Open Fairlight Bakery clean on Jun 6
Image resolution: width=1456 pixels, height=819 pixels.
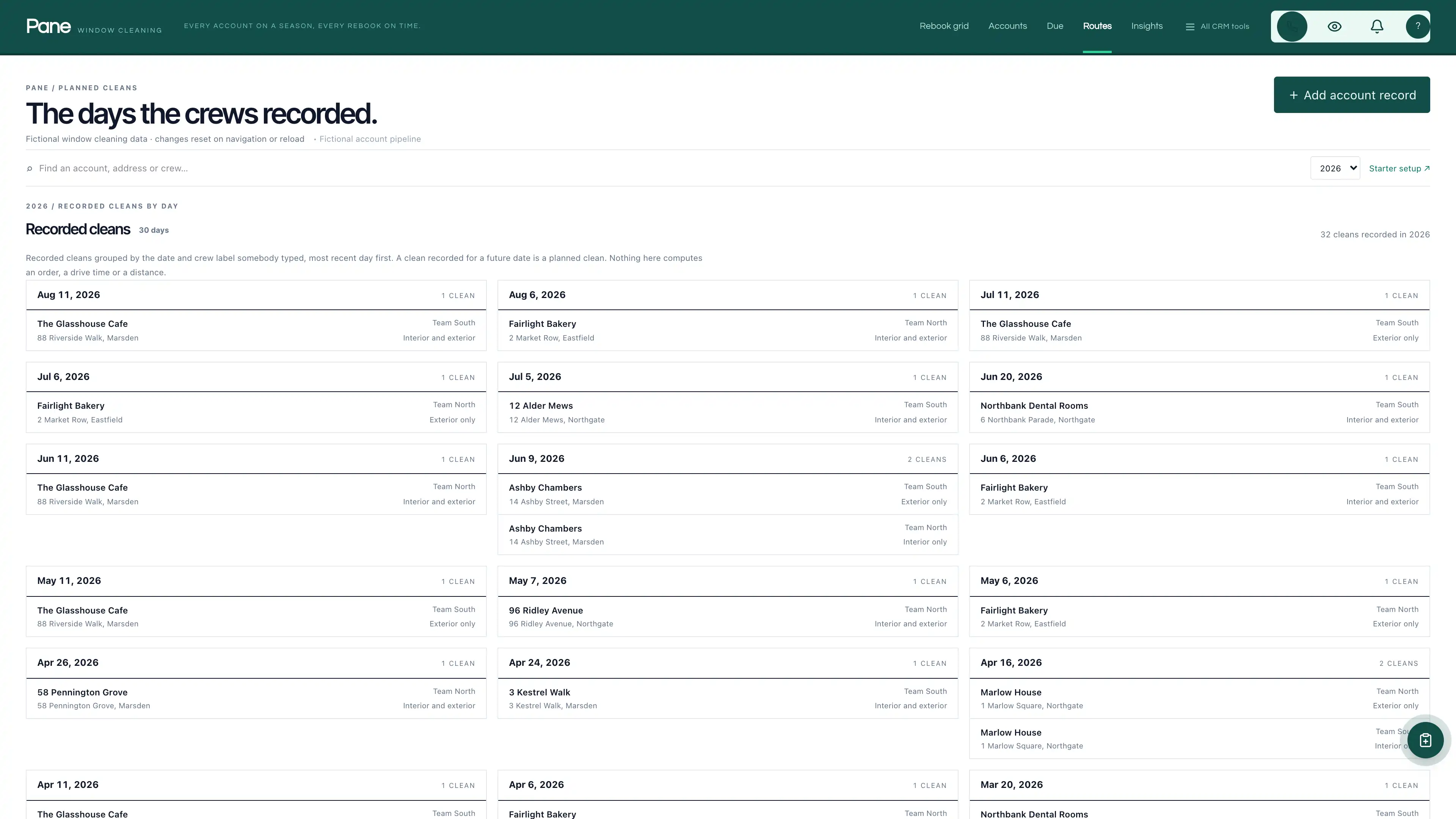click(1199, 494)
